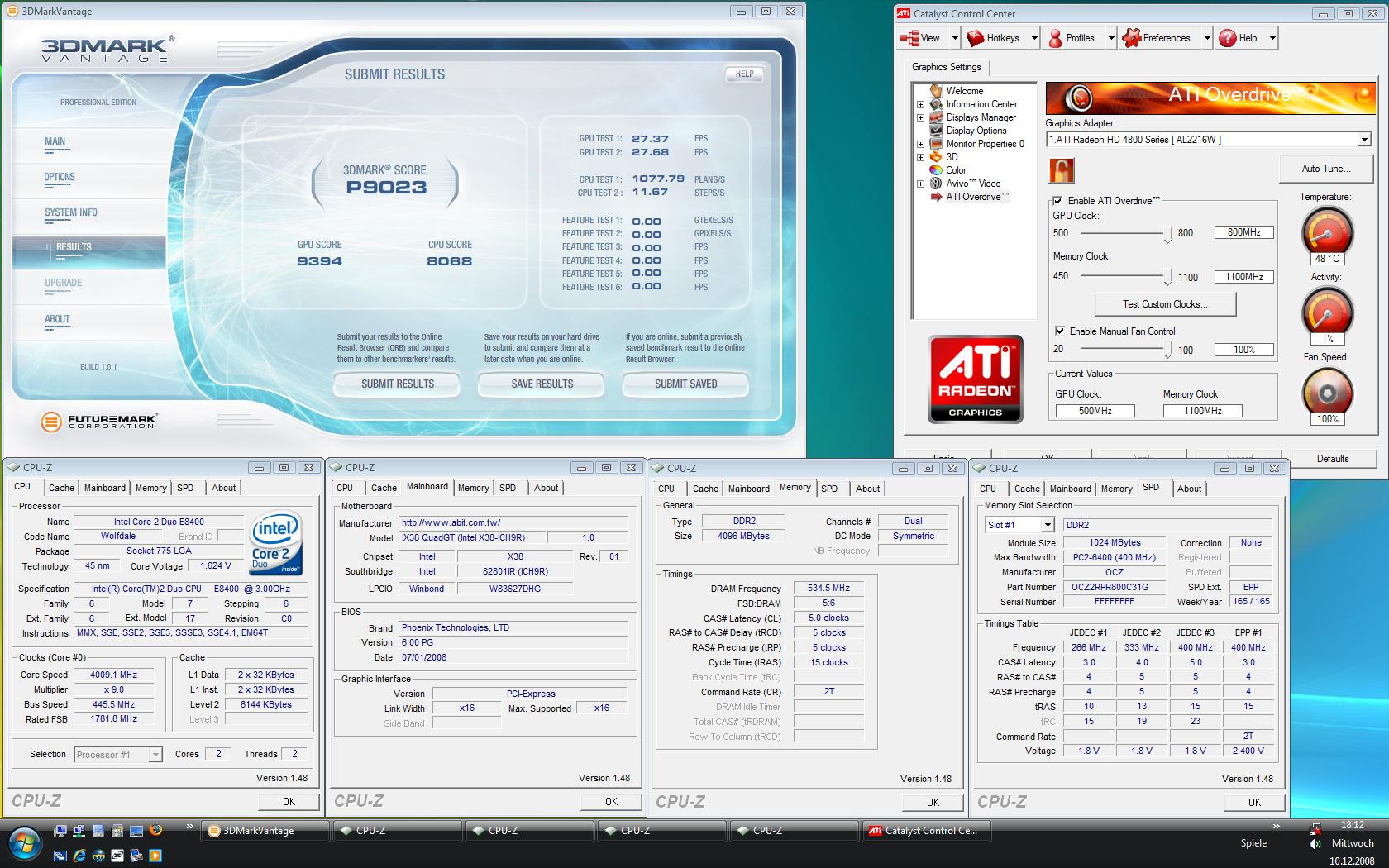1389x868 pixels.
Task: Click the 3D cube icon in Catalyst tree
Action: 936,157
